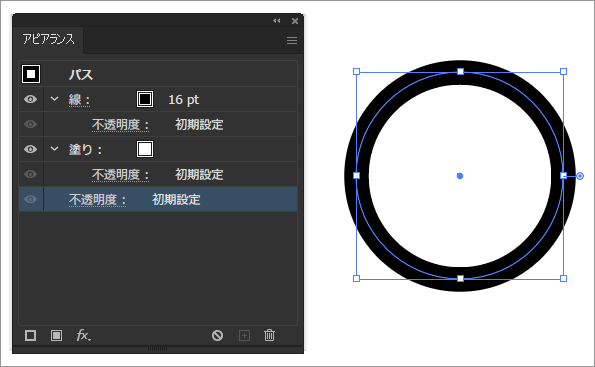The height and width of the screenshot is (367, 595).
Task: Click the black stroke color swatch
Action: (145, 99)
